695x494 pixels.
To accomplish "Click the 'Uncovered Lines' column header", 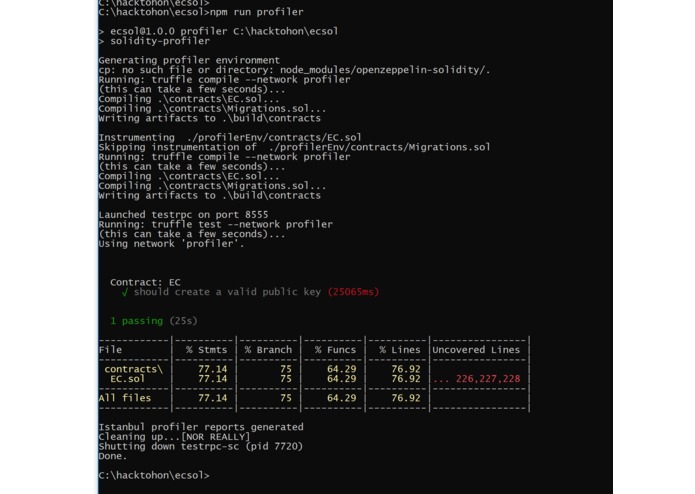I will 476,350.
